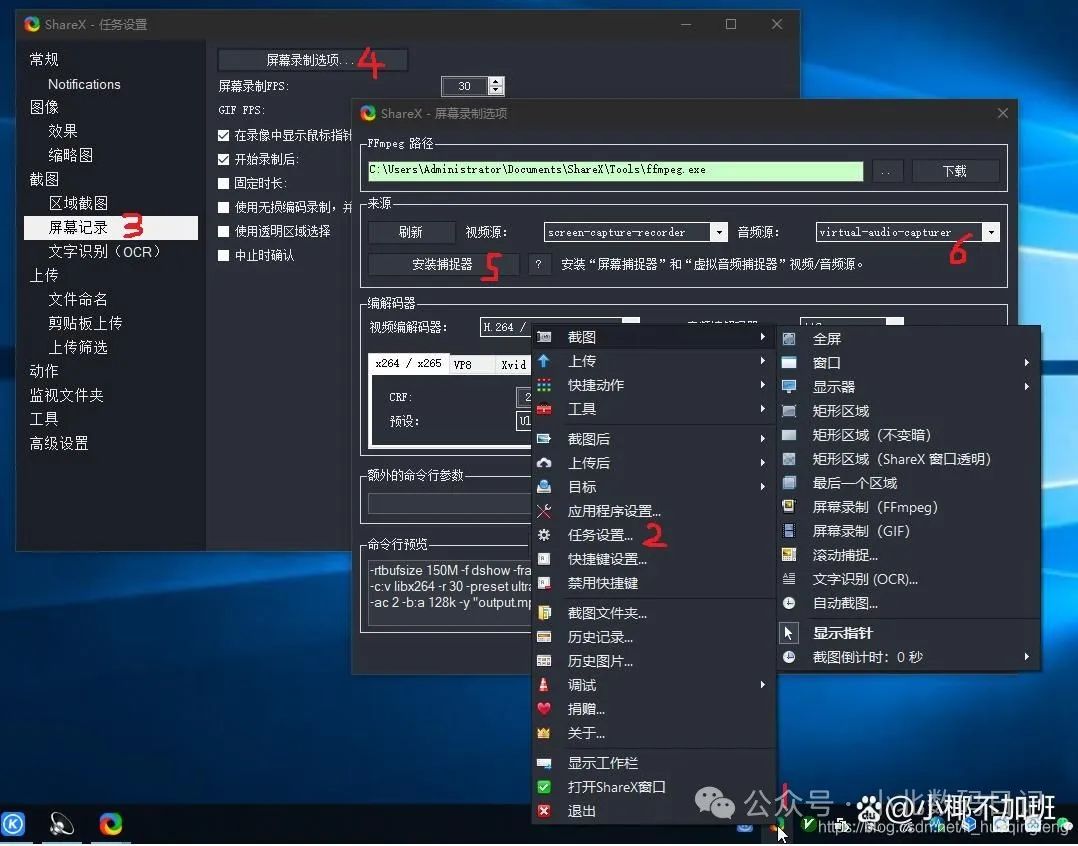Enable the 固定时长 checkbox
The height and width of the screenshot is (846, 1078).
223,183
